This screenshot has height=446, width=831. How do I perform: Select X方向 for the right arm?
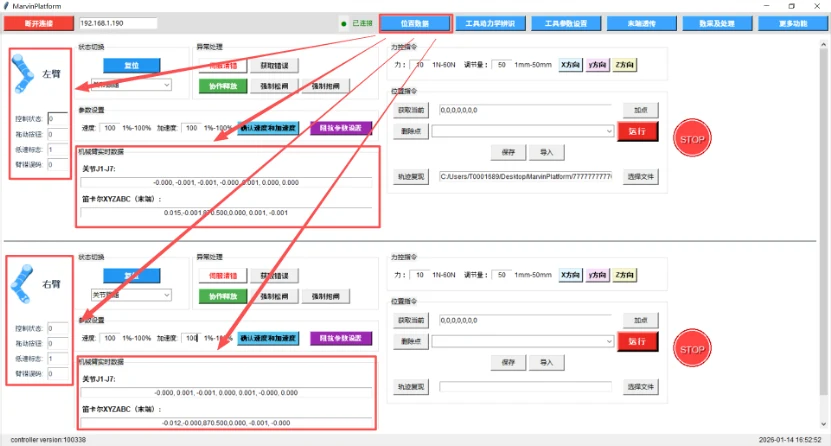click(x=570, y=275)
